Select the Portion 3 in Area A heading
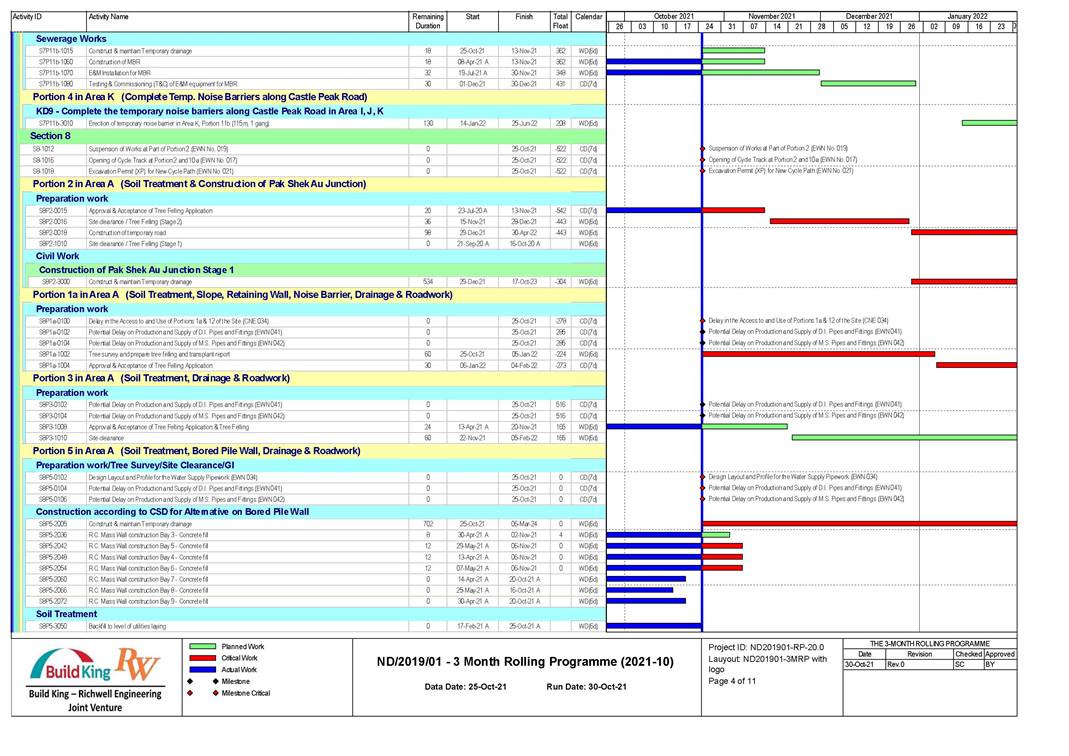1069x756 pixels. pos(162,378)
